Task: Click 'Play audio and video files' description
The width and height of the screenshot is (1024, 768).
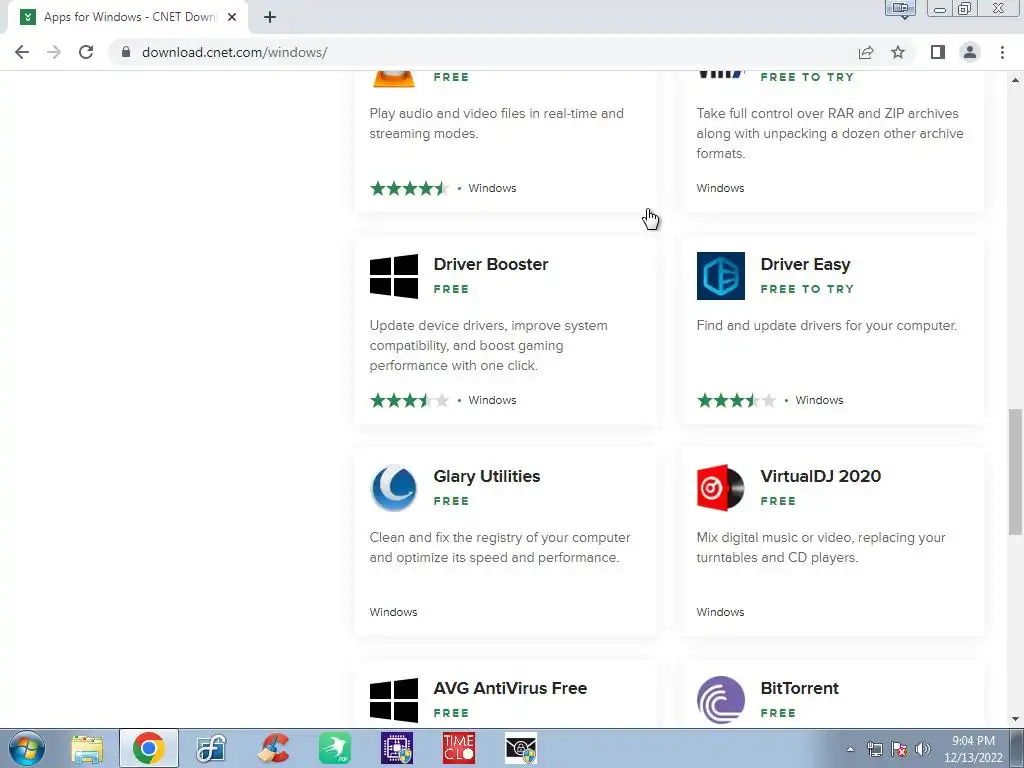Action: point(496,123)
